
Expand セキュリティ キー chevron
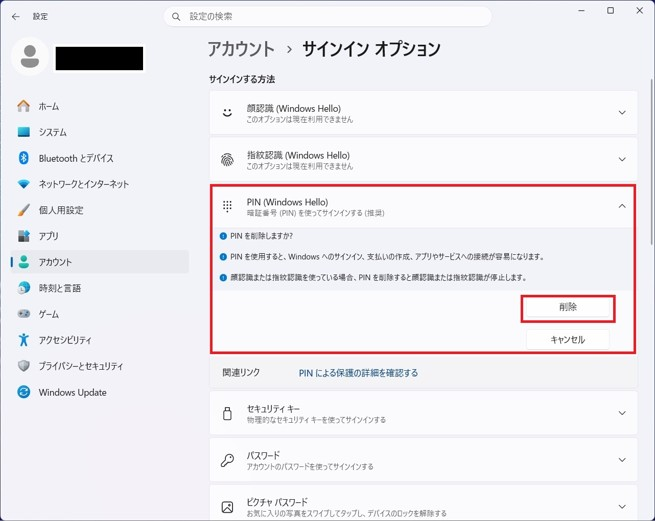coord(622,413)
